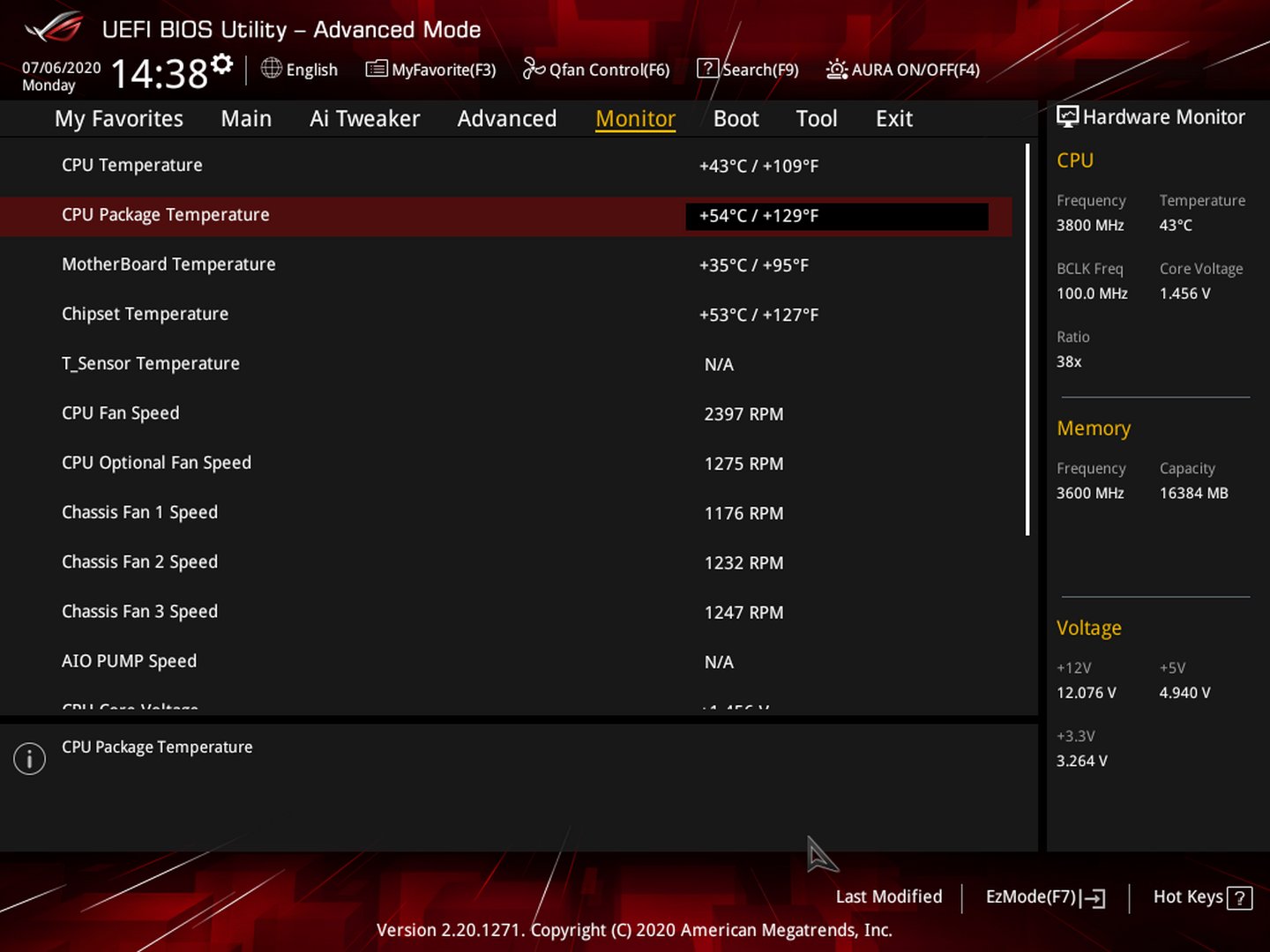Click the 1232 RPM value
This screenshot has width=1270, height=952.
tap(743, 562)
